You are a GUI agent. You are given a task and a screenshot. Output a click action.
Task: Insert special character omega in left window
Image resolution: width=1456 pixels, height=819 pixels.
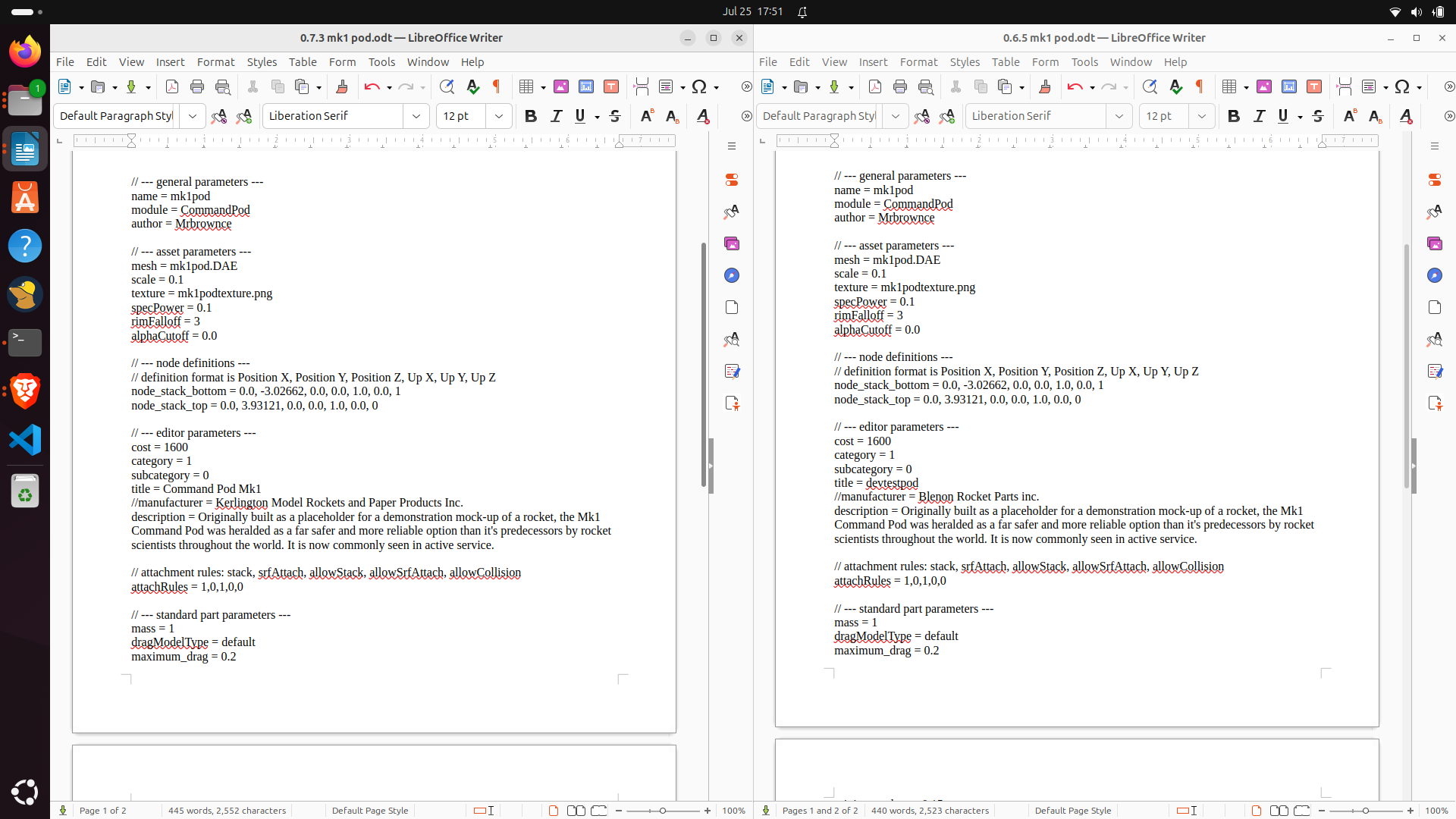click(x=699, y=86)
